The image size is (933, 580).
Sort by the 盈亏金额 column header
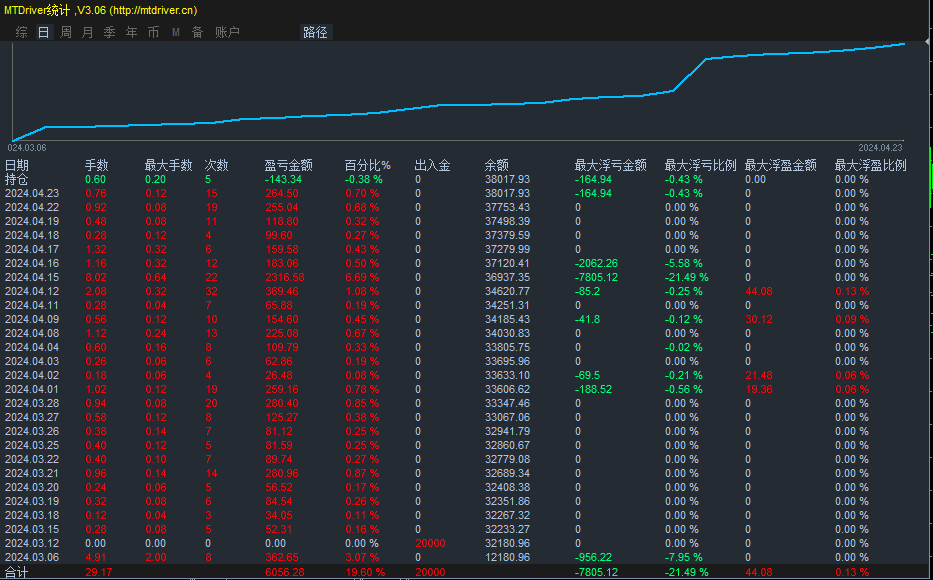click(289, 165)
